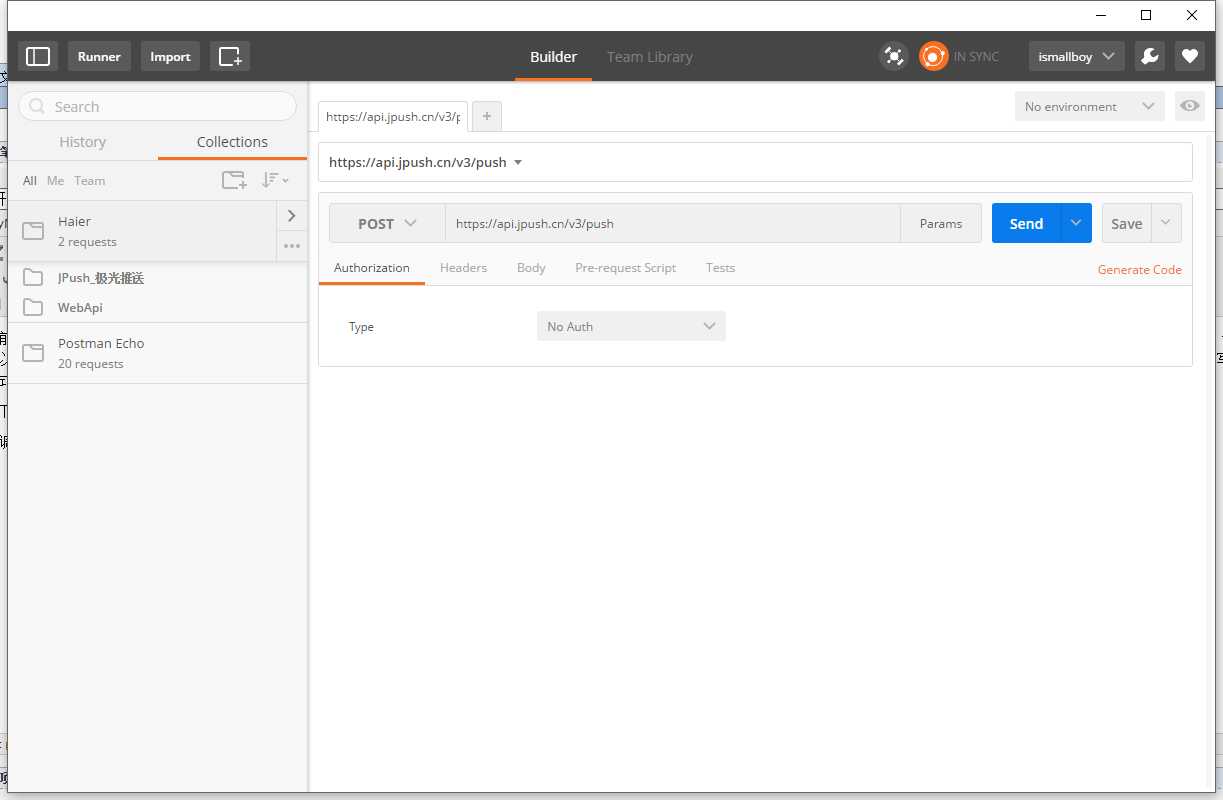Viewport: 1223px width, 800px height.
Task: Select the Postman Echo collection
Action: tap(158, 353)
